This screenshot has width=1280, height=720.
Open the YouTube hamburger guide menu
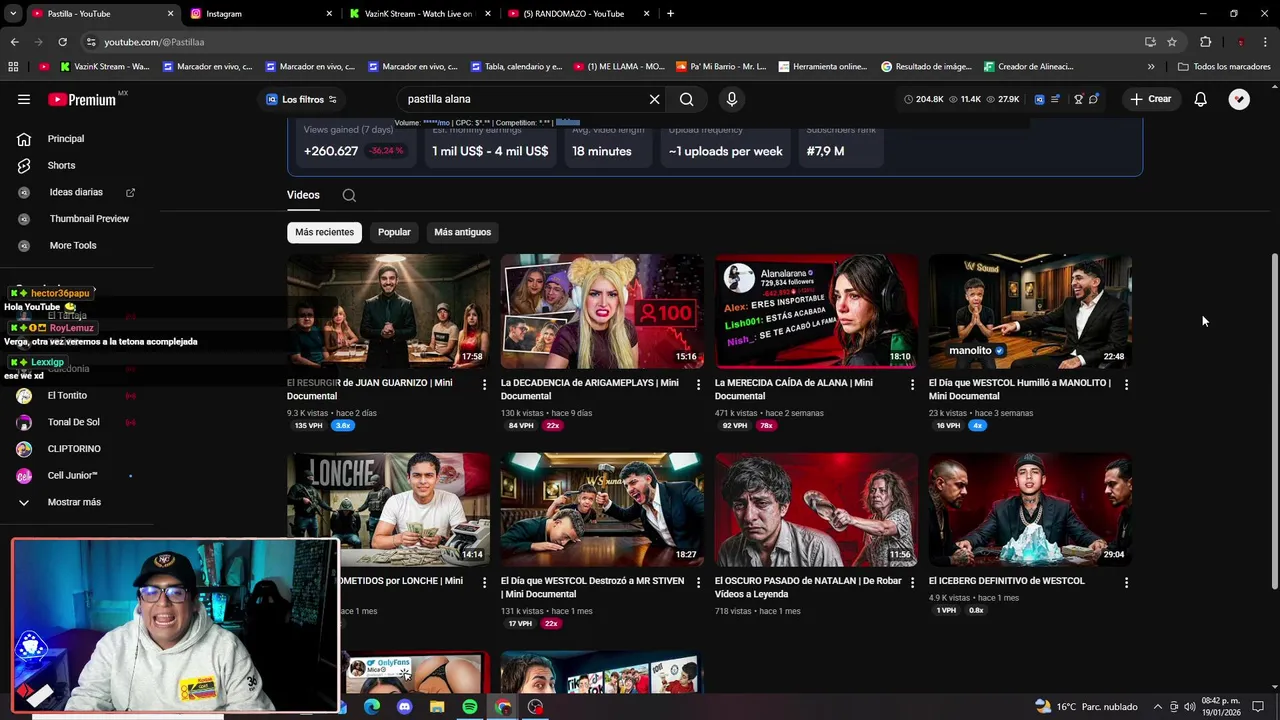[x=24, y=99]
